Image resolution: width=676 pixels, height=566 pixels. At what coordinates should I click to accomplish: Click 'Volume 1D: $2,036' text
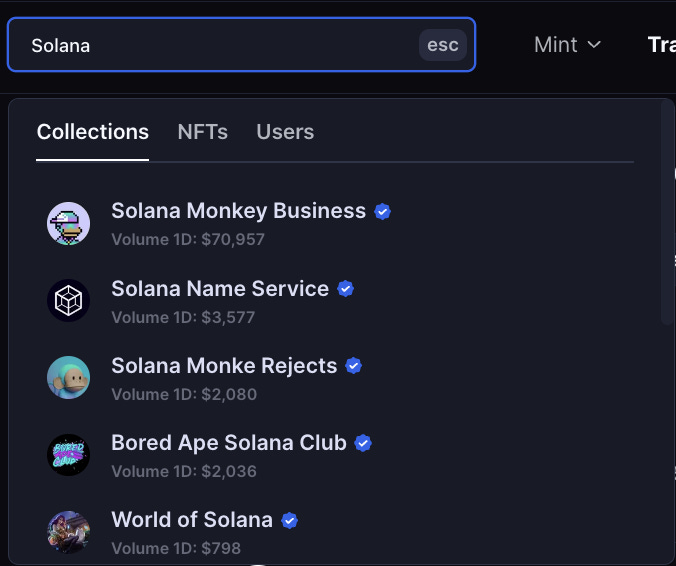pos(184,471)
